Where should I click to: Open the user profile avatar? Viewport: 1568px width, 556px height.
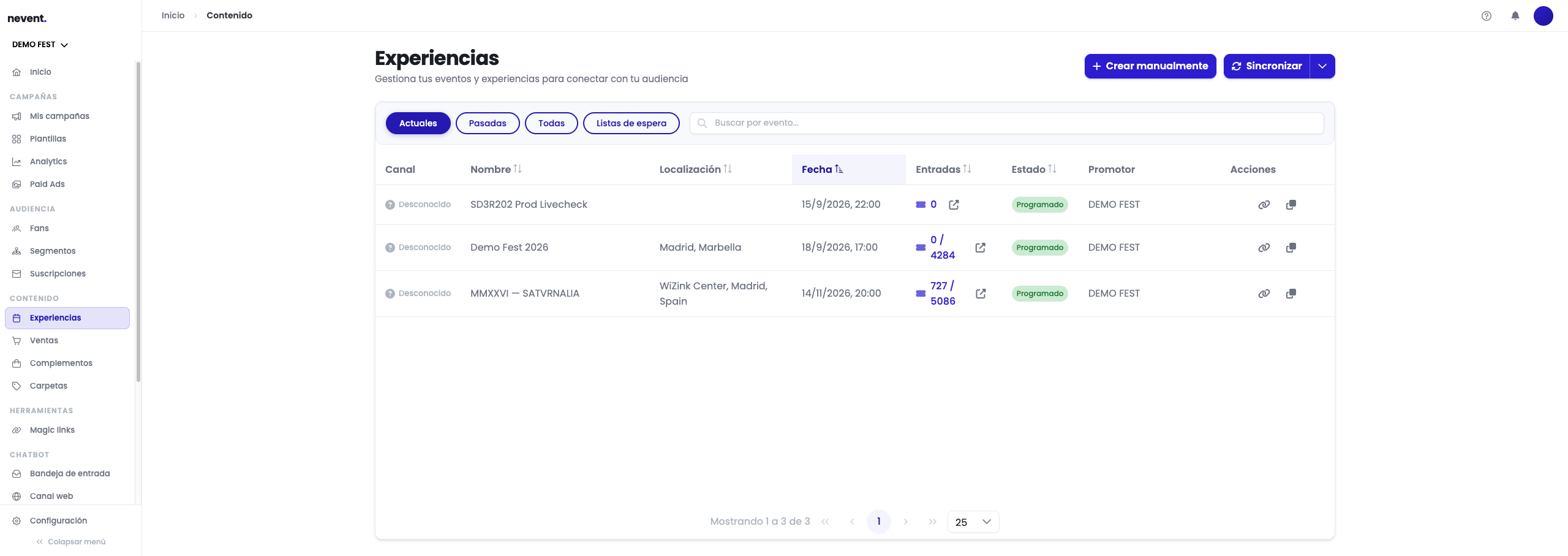(1543, 16)
